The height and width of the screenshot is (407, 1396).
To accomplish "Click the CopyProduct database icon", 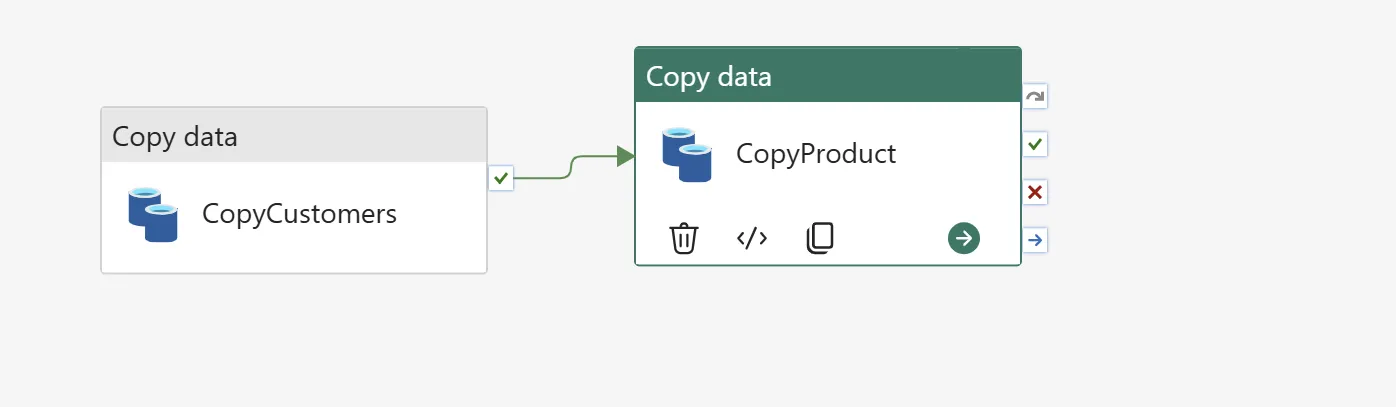I will [687, 154].
